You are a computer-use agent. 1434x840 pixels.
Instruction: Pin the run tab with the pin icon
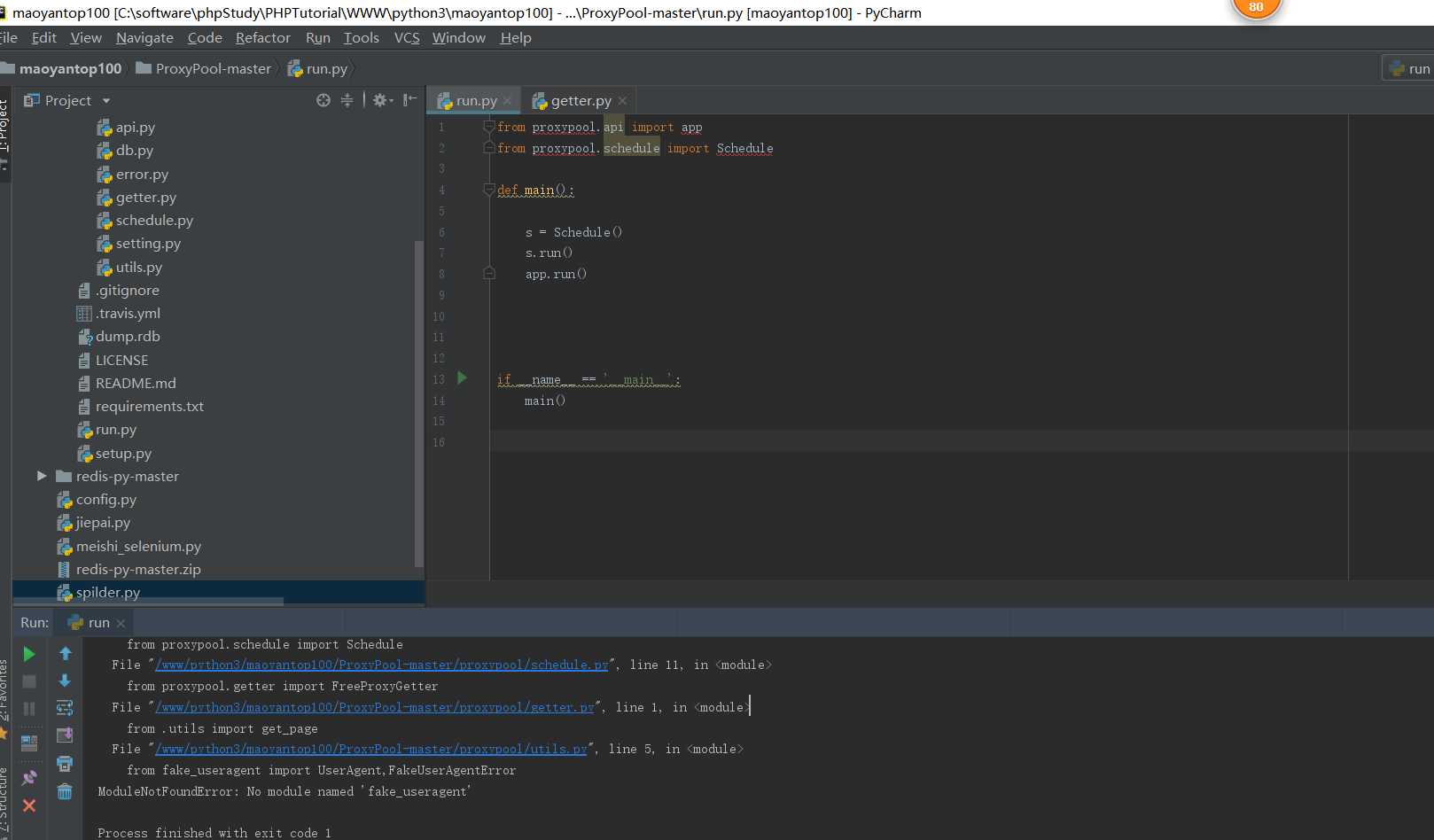click(x=29, y=777)
